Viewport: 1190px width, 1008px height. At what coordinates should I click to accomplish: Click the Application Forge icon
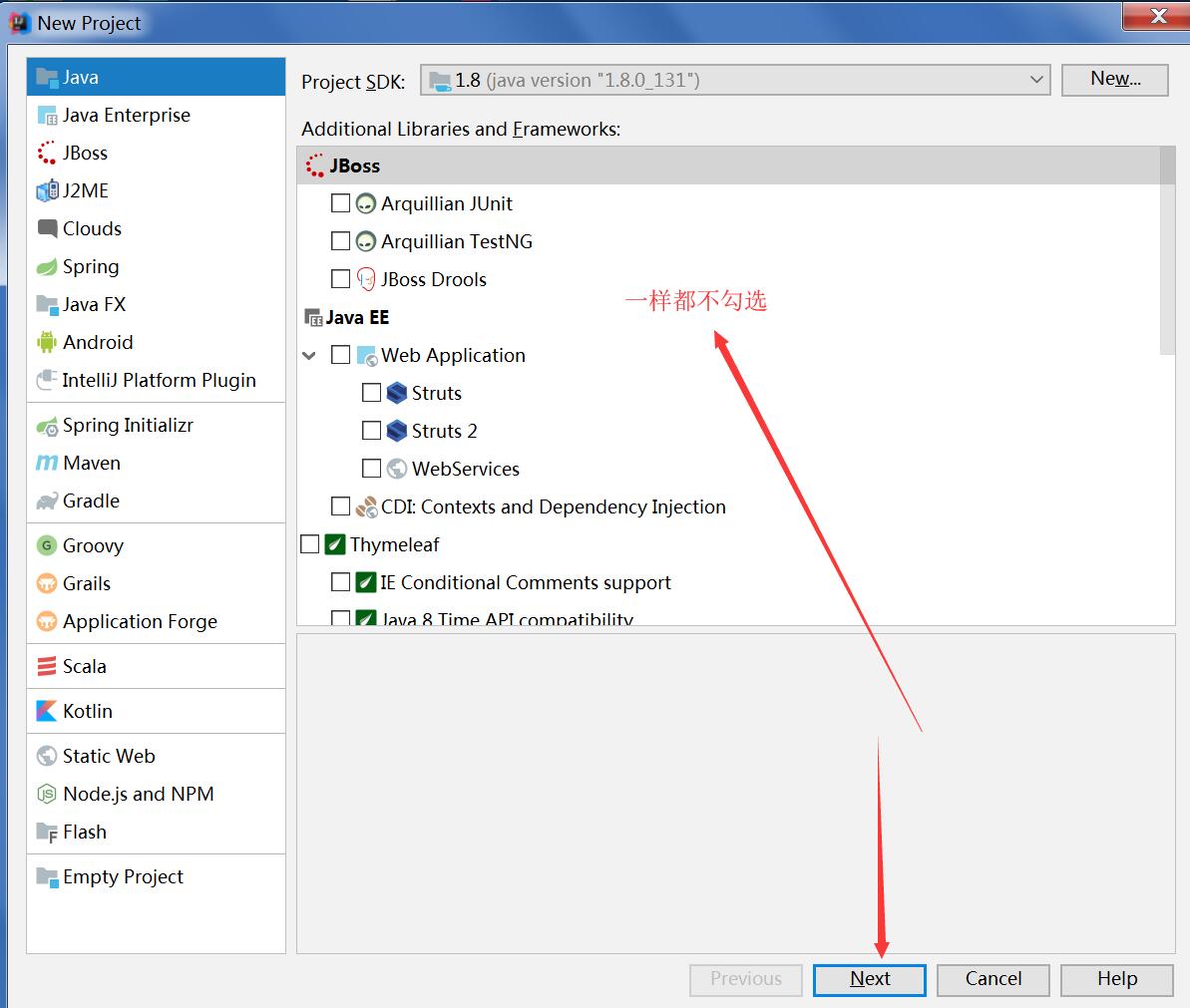47,621
